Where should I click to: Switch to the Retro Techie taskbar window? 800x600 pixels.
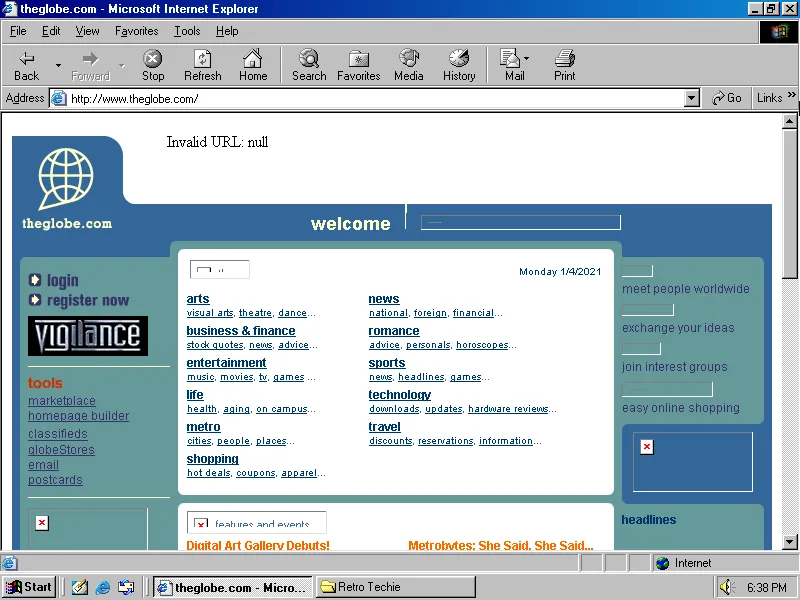(394, 586)
